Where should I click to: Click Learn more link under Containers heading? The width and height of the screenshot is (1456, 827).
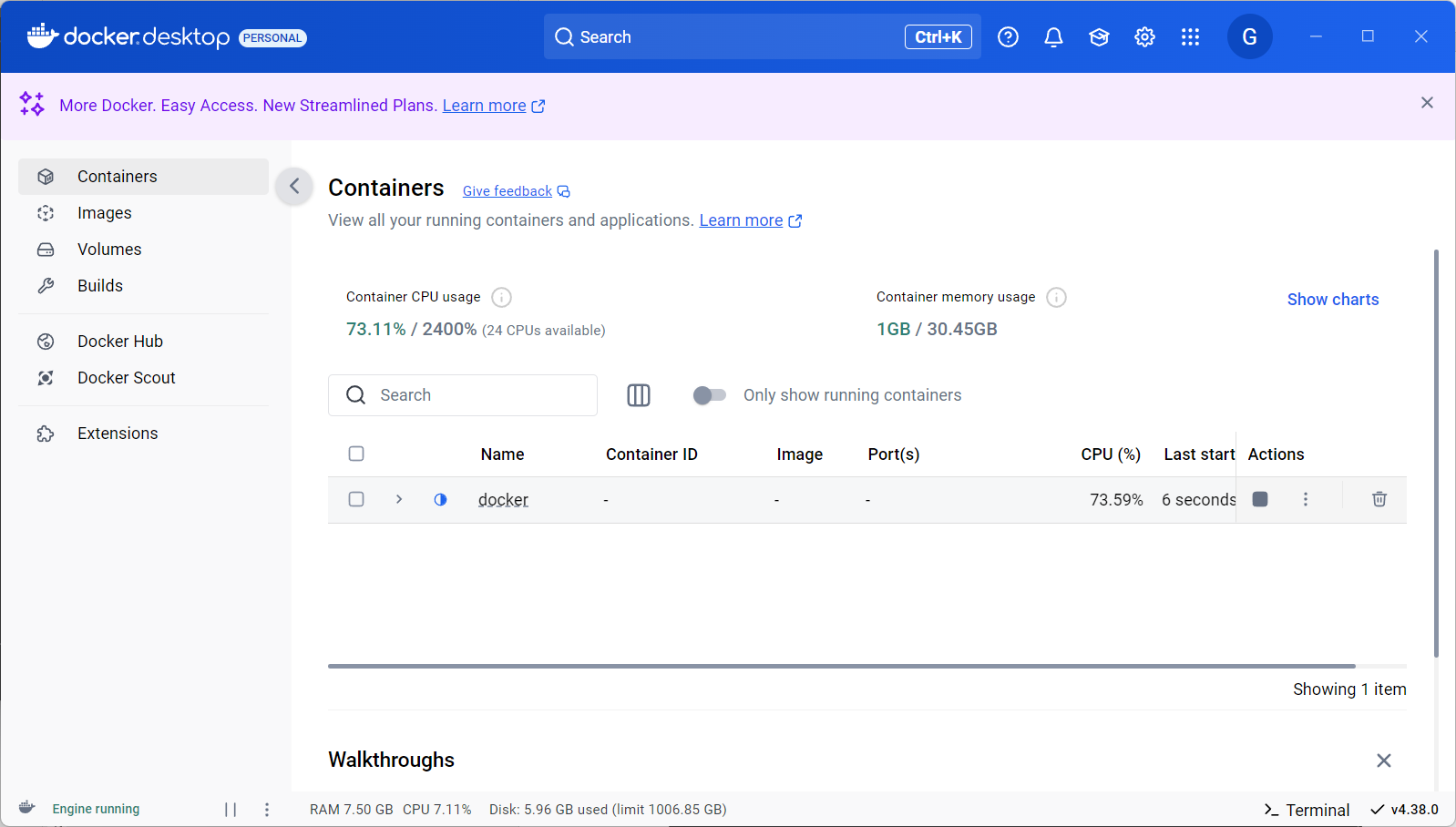click(x=750, y=220)
